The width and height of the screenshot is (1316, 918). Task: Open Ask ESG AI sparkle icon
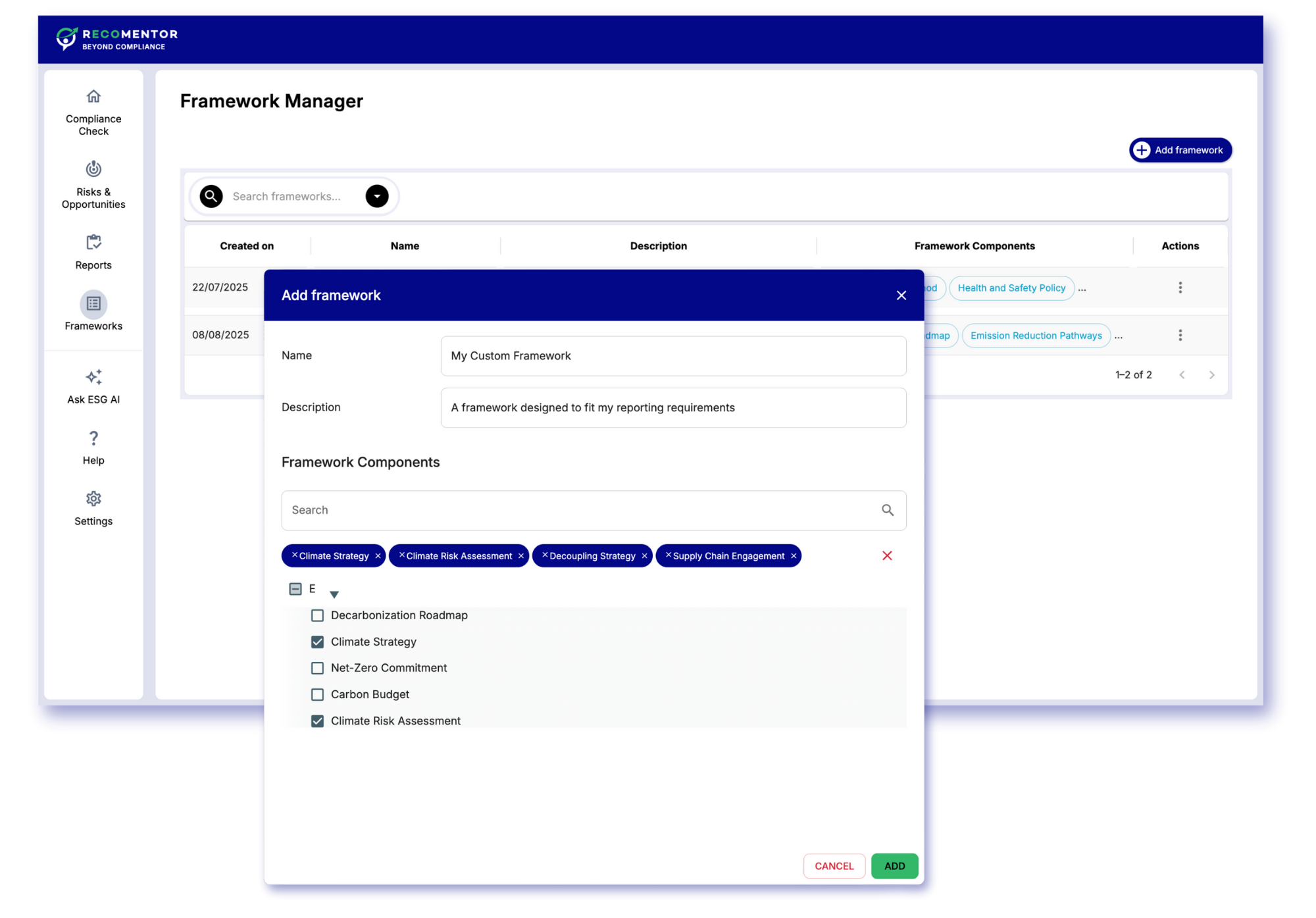[x=93, y=377]
